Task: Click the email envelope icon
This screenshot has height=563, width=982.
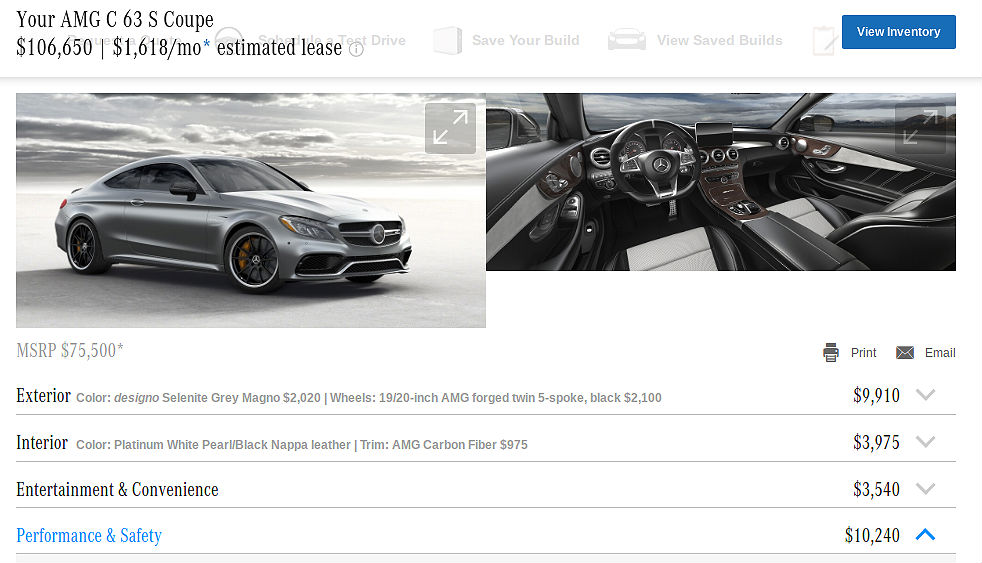Action: point(904,353)
